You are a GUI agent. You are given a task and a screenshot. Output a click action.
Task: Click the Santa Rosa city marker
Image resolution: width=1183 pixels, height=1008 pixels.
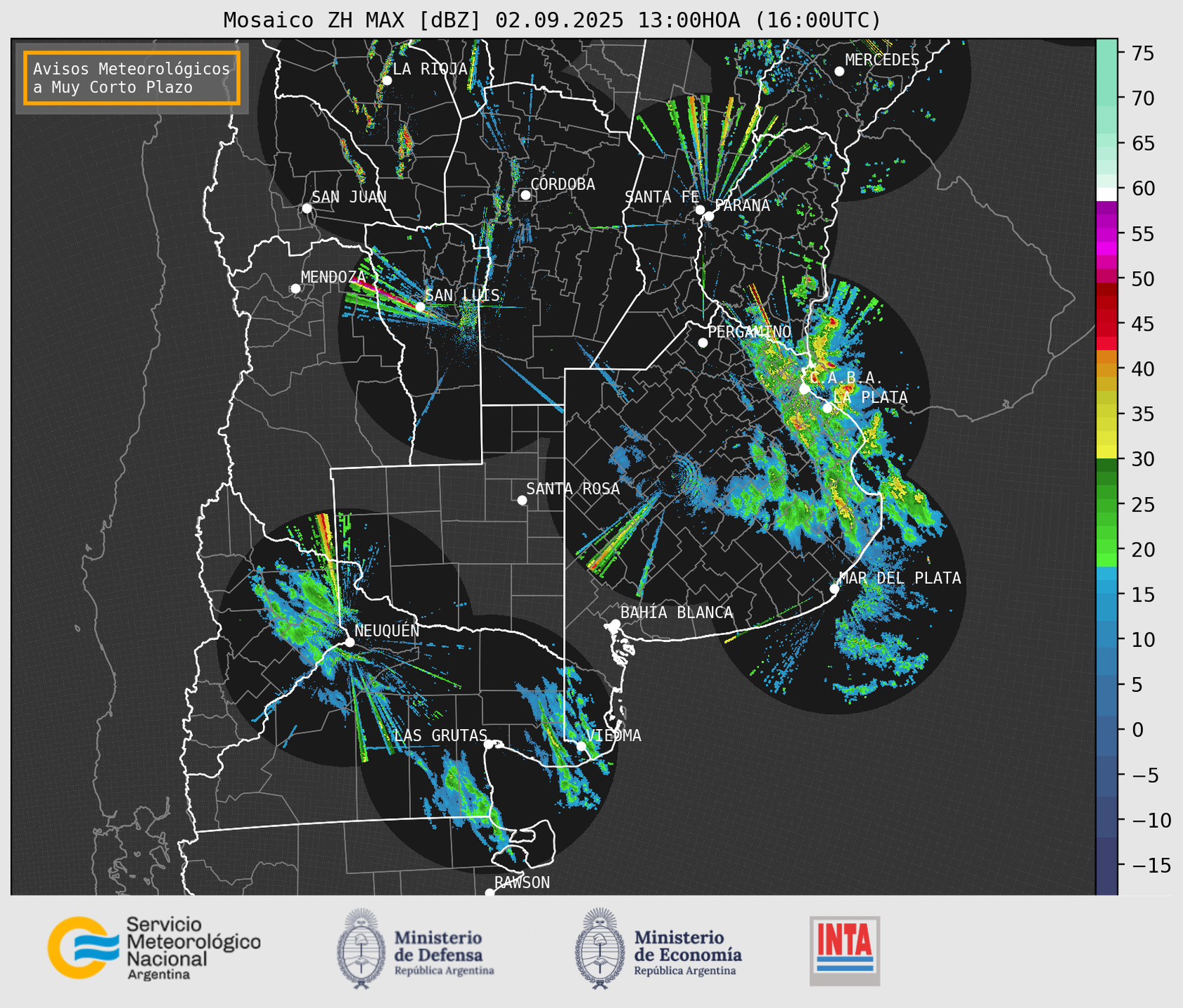[x=522, y=500]
